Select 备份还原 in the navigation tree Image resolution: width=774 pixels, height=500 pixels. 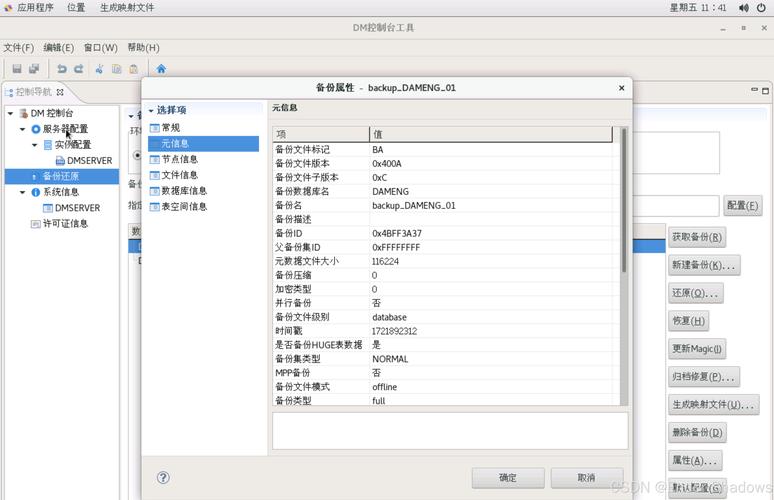[x=62, y=176]
